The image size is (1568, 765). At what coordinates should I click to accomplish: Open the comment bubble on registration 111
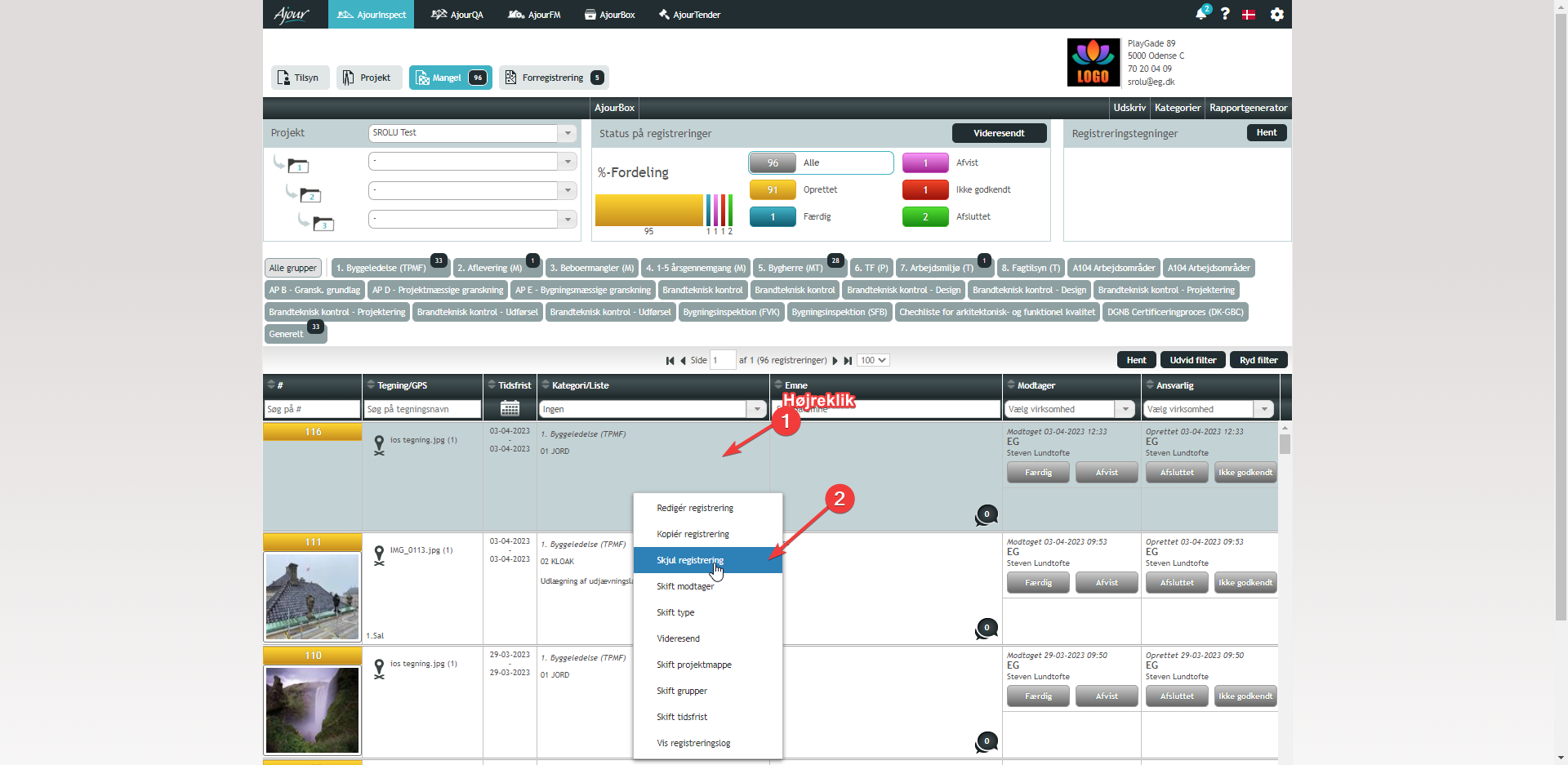click(x=987, y=628)
